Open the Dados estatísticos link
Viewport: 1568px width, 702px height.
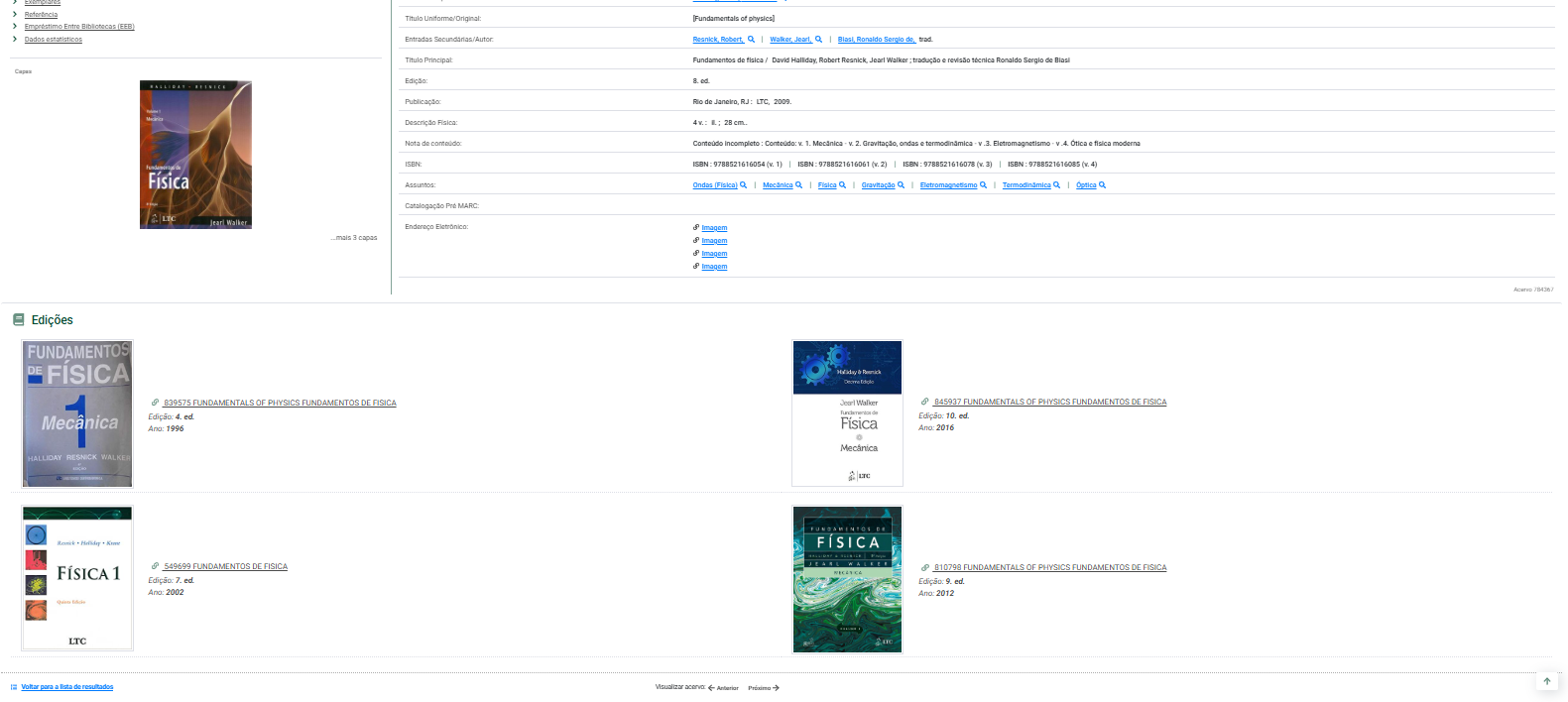coord(54,40)
